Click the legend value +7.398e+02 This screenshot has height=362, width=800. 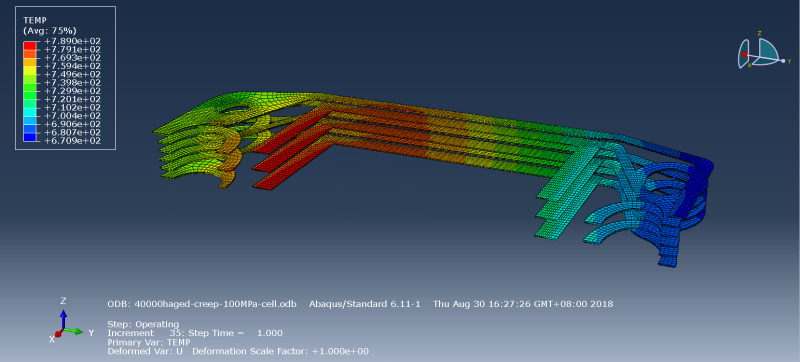(x=72, y=83)
